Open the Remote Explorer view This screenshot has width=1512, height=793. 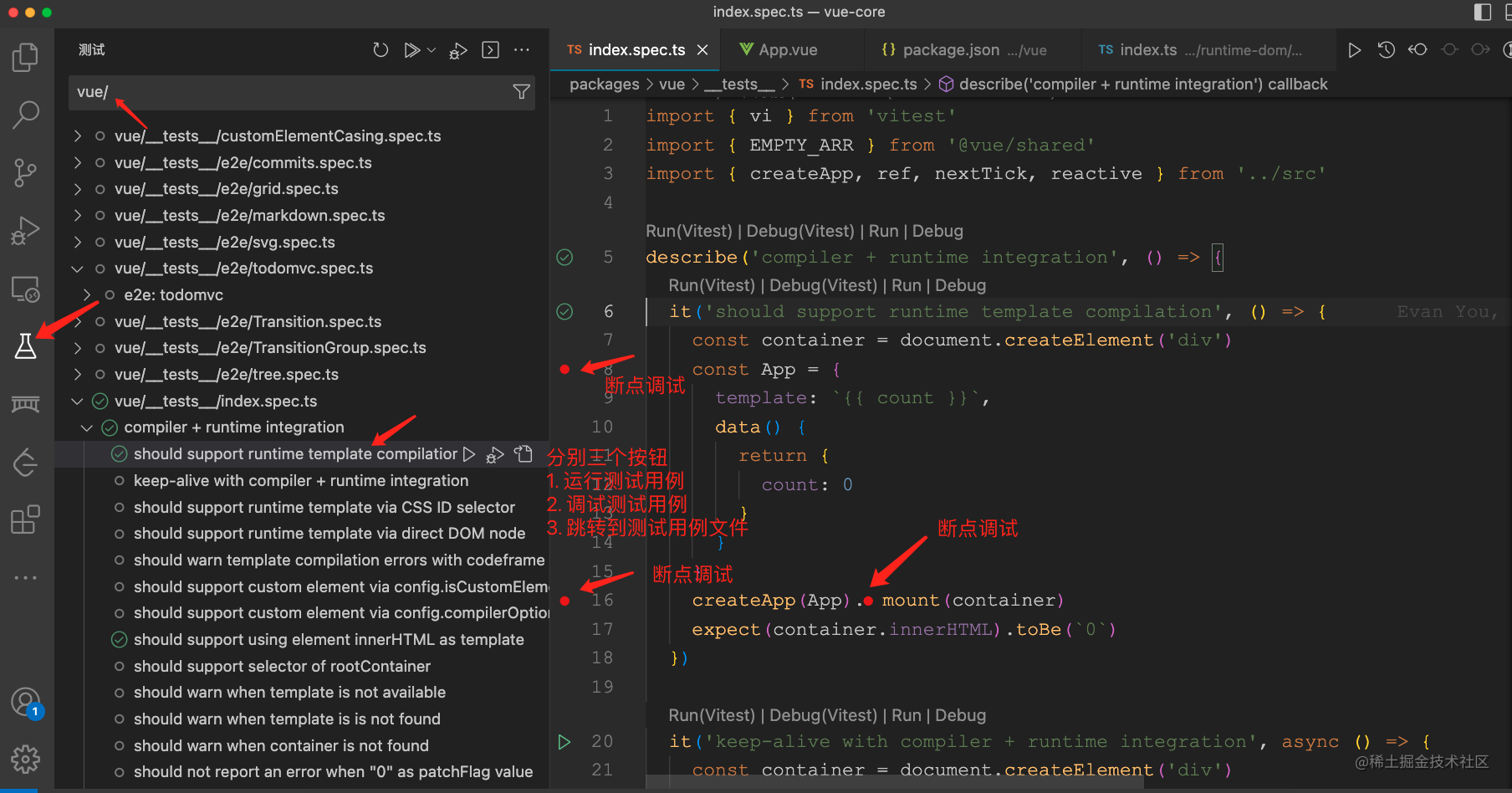point(25,289)
